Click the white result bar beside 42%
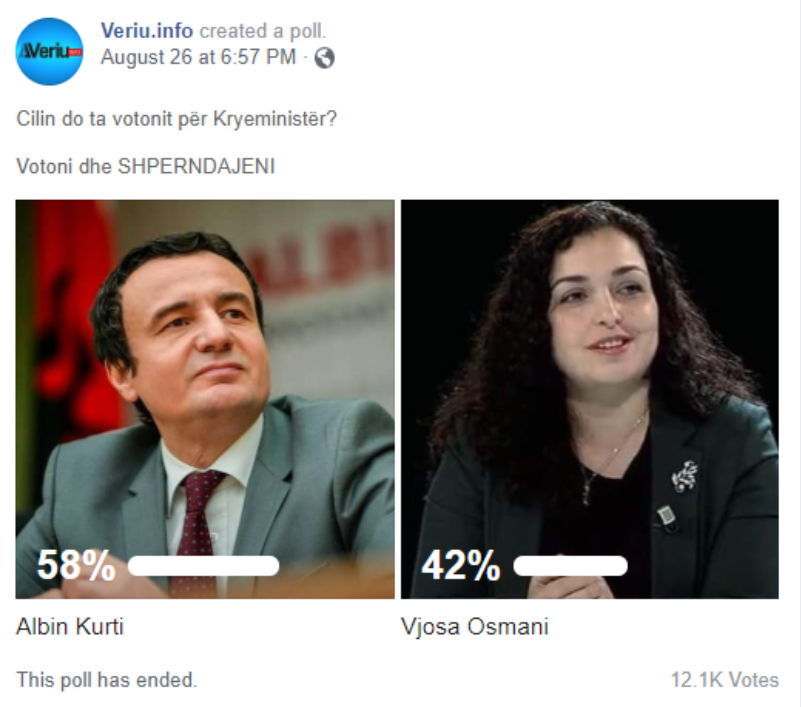This screenshot has height=707, width=801. pos(570,566)
